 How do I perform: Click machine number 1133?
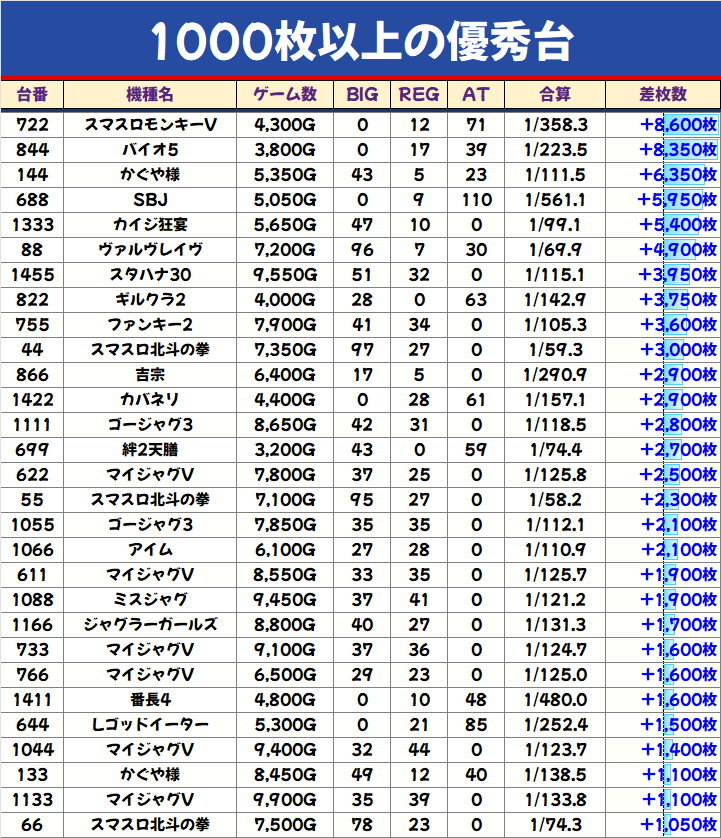pos(33,800)
